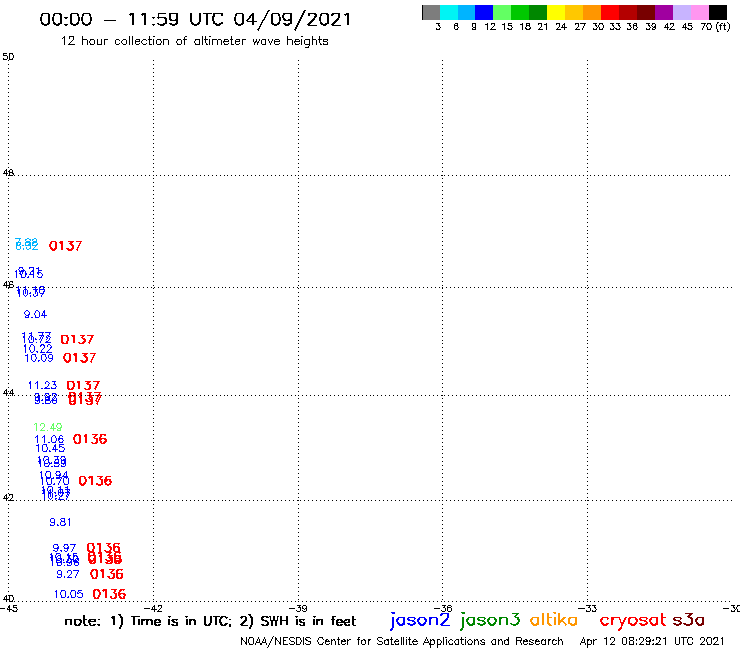This screenshot has height=650, width=740.
Task: Select the wave height value '9.97'
Action: (64, 548)
